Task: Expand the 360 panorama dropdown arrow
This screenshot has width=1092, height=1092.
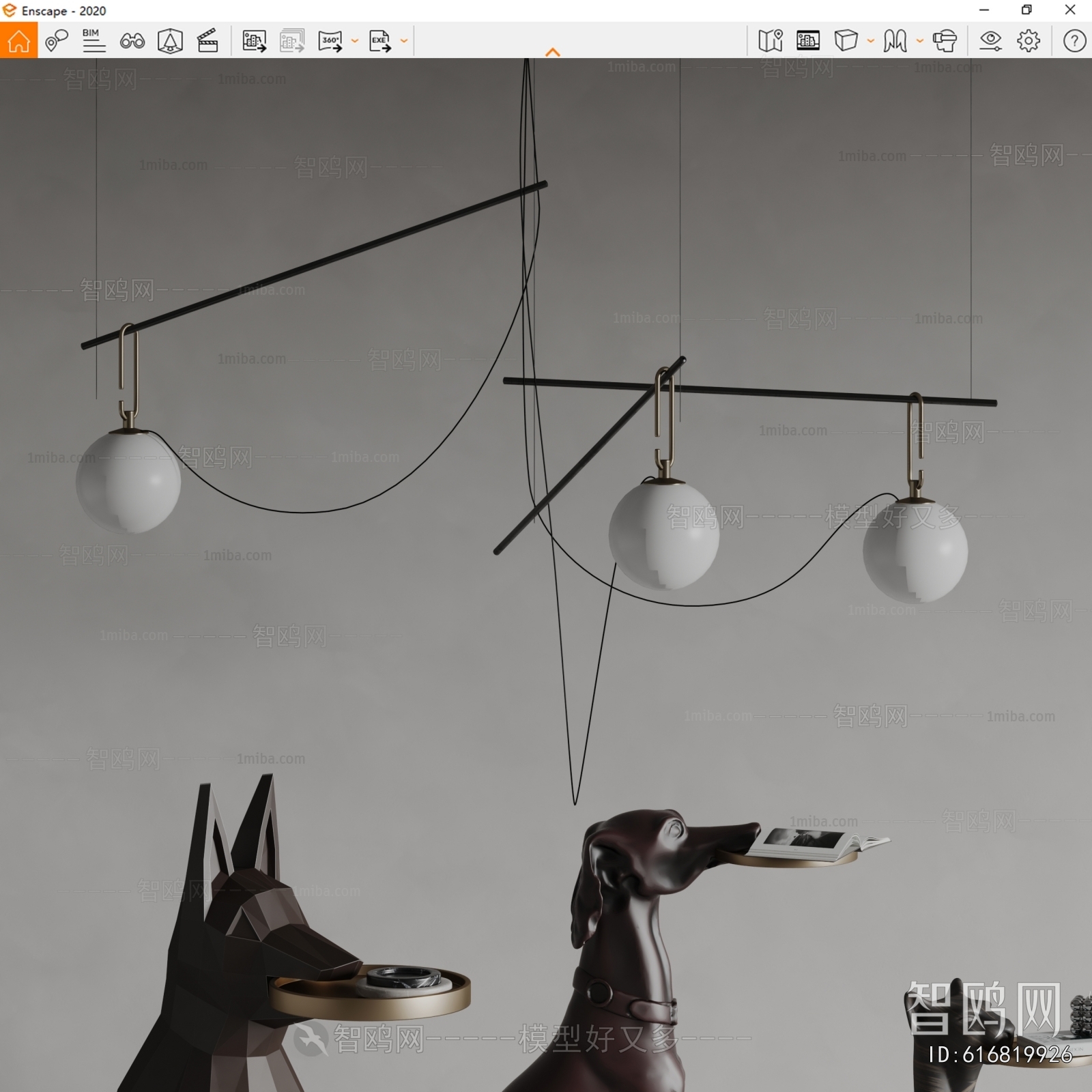Action: [x=354, y=41]
